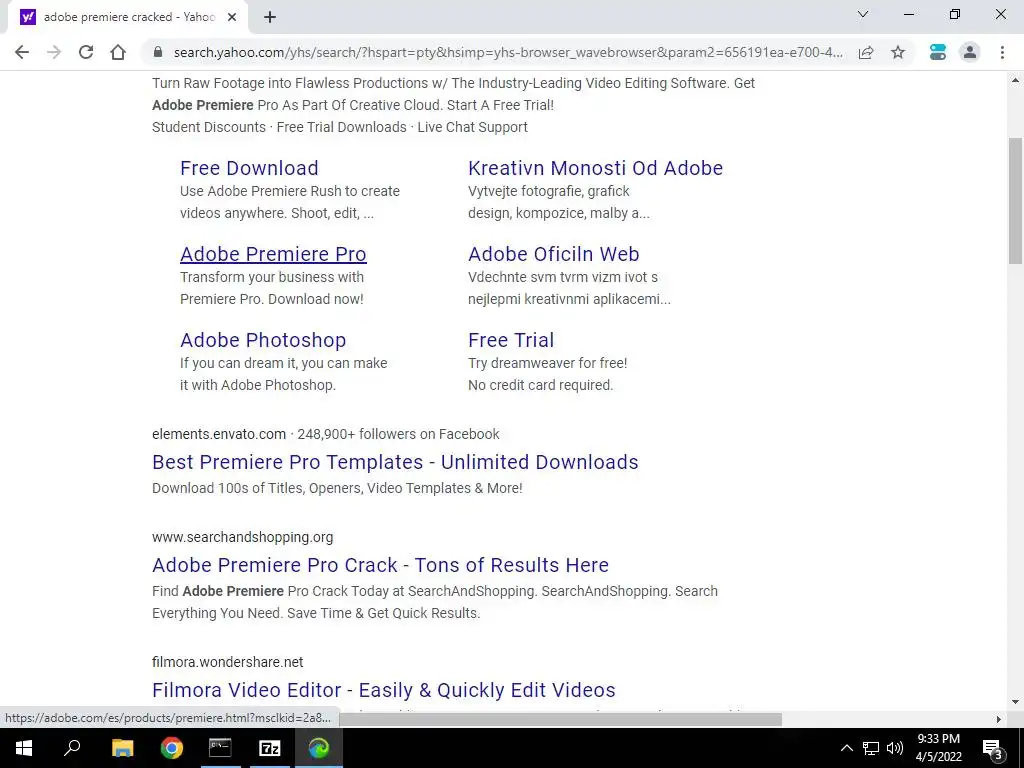Click the address bar URL field
The height and width of the screenshot is (768, 1024).
(507, 52)
